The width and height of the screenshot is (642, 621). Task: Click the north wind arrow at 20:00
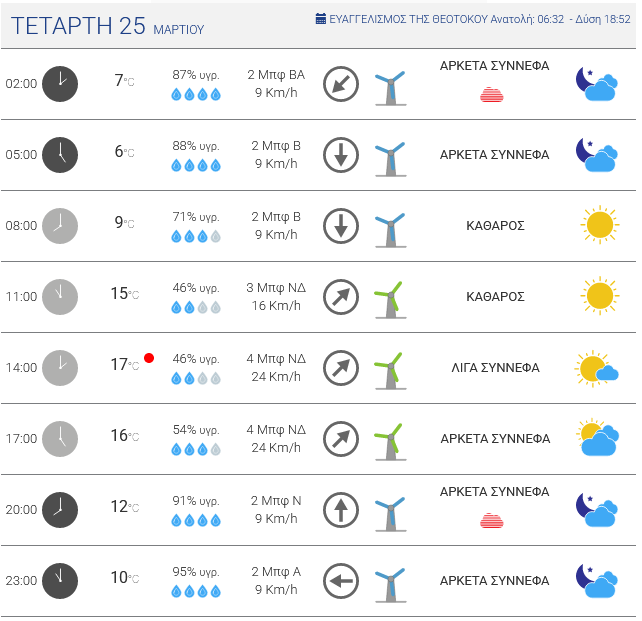coord(341,509)
